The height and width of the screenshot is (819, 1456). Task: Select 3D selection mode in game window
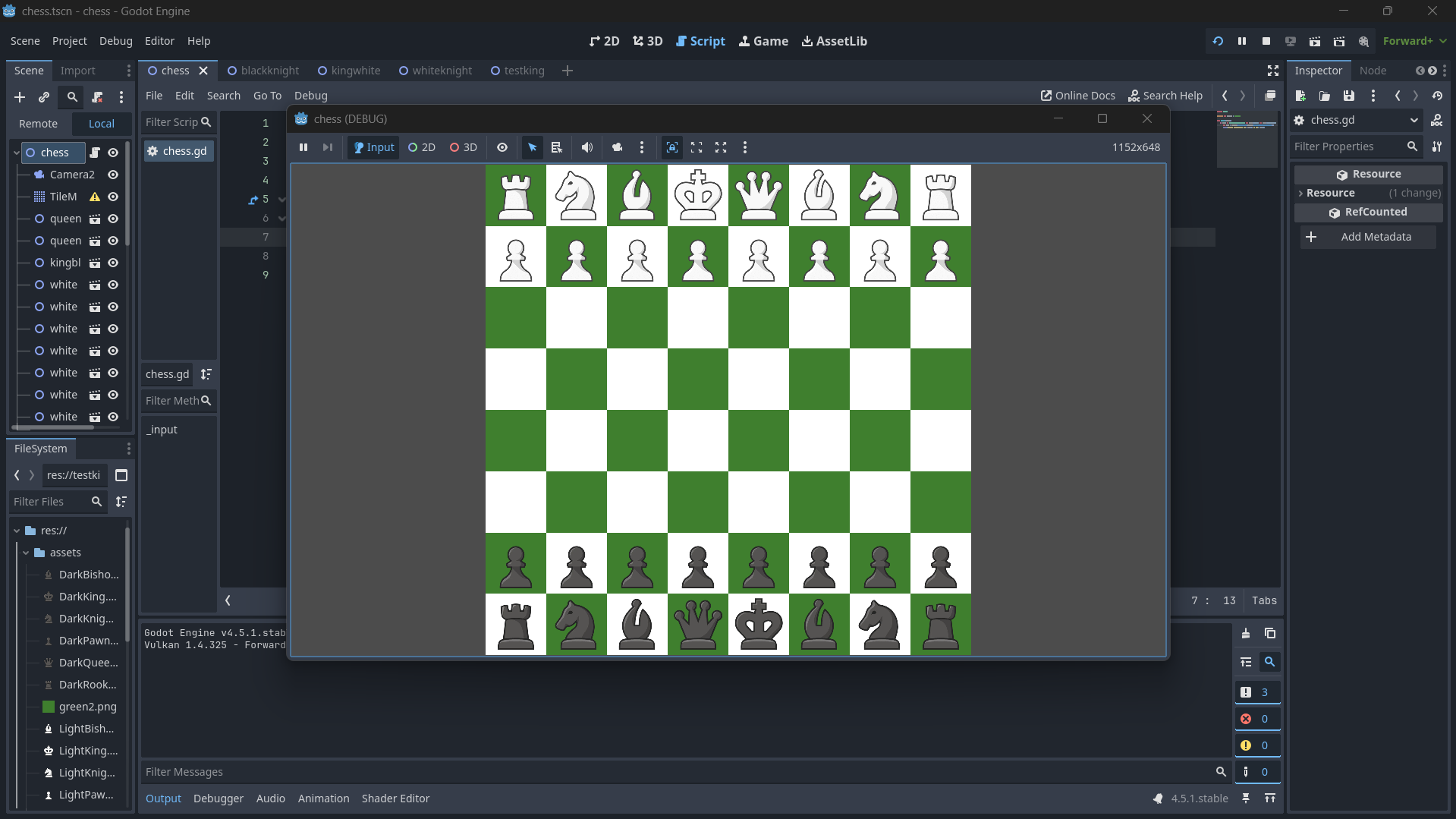coord(464,147)
